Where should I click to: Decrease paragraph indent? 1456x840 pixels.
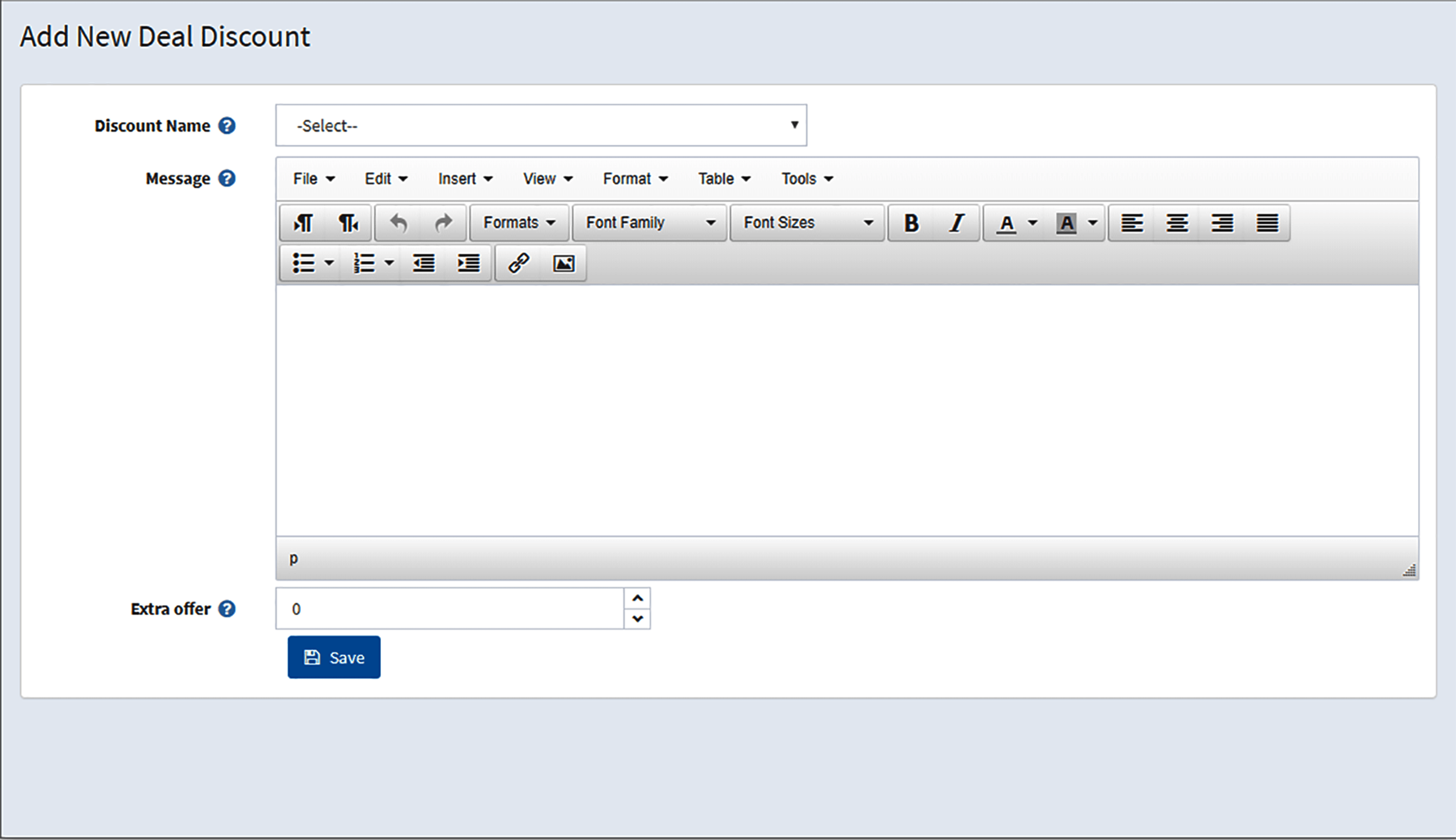pos(424,263)
